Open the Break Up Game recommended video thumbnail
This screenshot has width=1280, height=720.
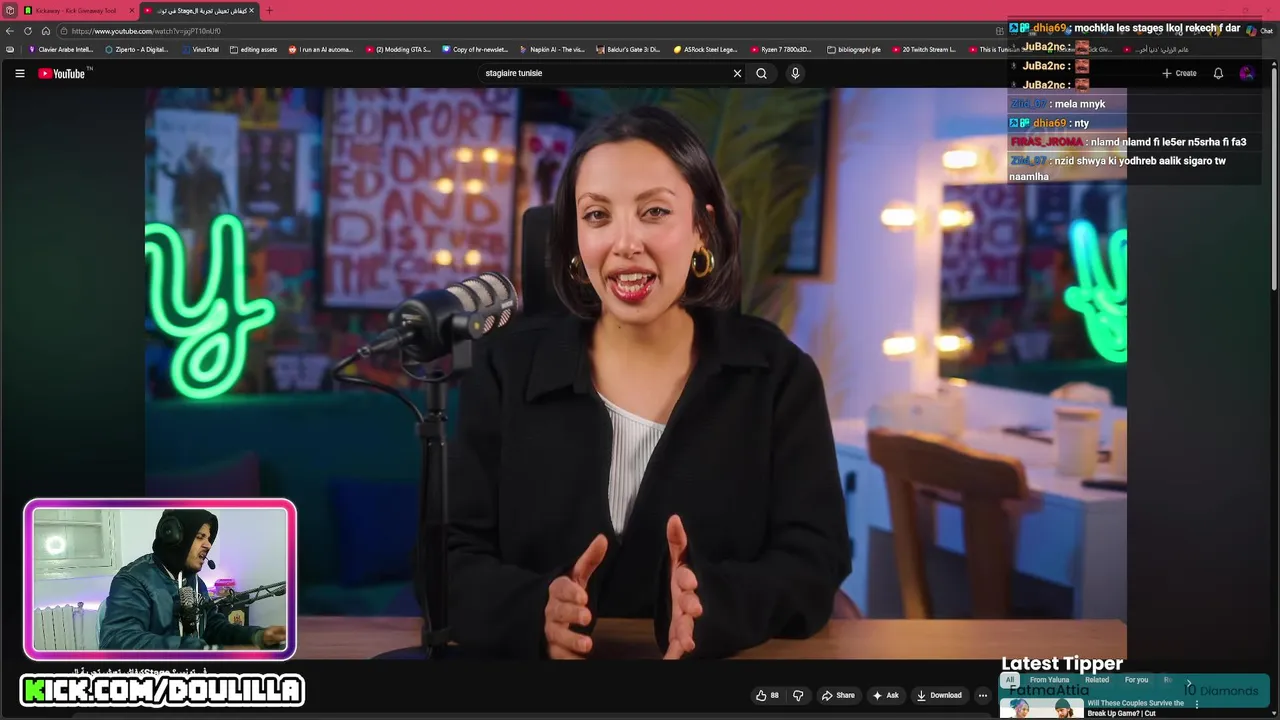tap(1041, 708)
